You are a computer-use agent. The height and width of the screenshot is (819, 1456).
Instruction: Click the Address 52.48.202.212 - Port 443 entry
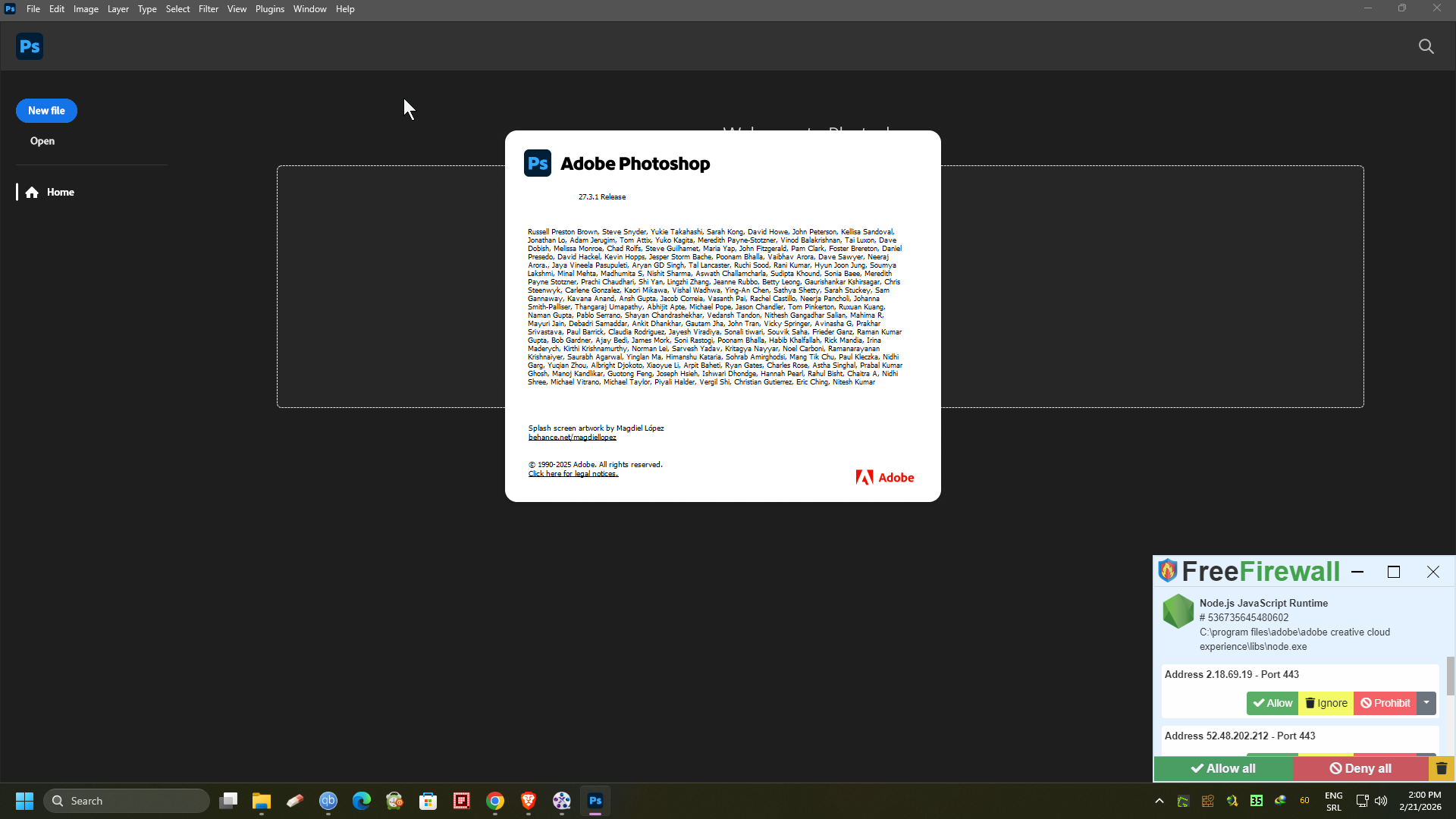coord(1240,736)
